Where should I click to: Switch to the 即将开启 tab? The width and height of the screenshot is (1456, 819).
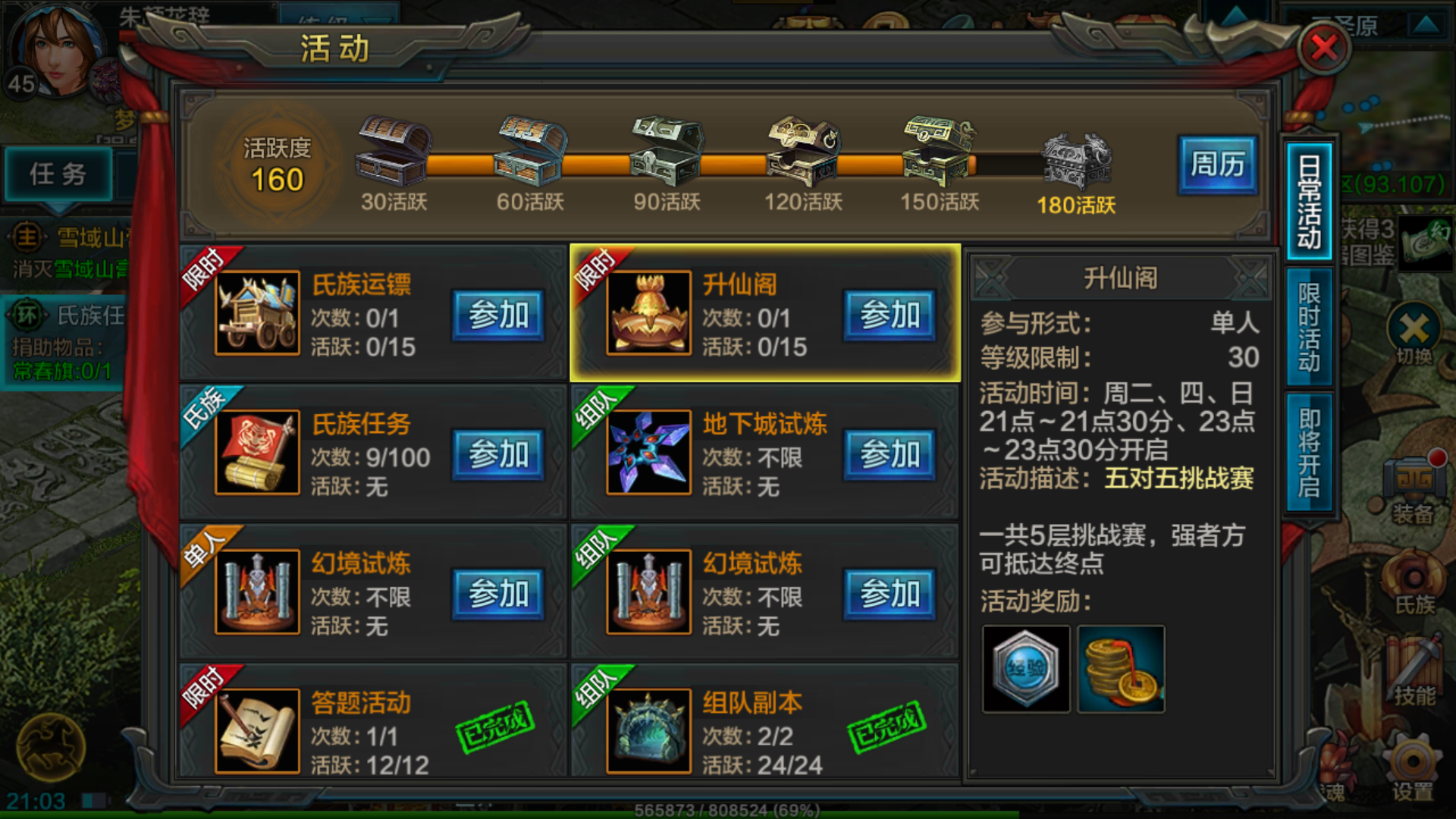[1309, 453]
